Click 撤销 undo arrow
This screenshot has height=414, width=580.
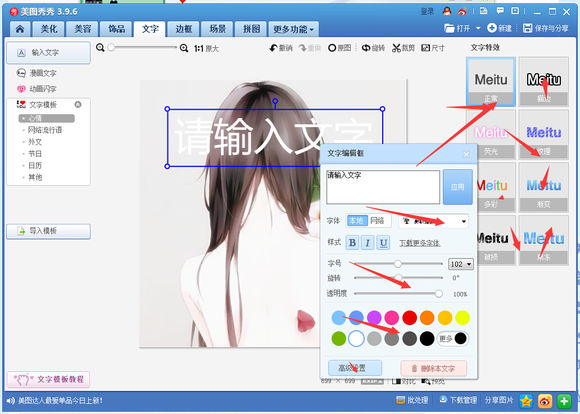point(273,48)
